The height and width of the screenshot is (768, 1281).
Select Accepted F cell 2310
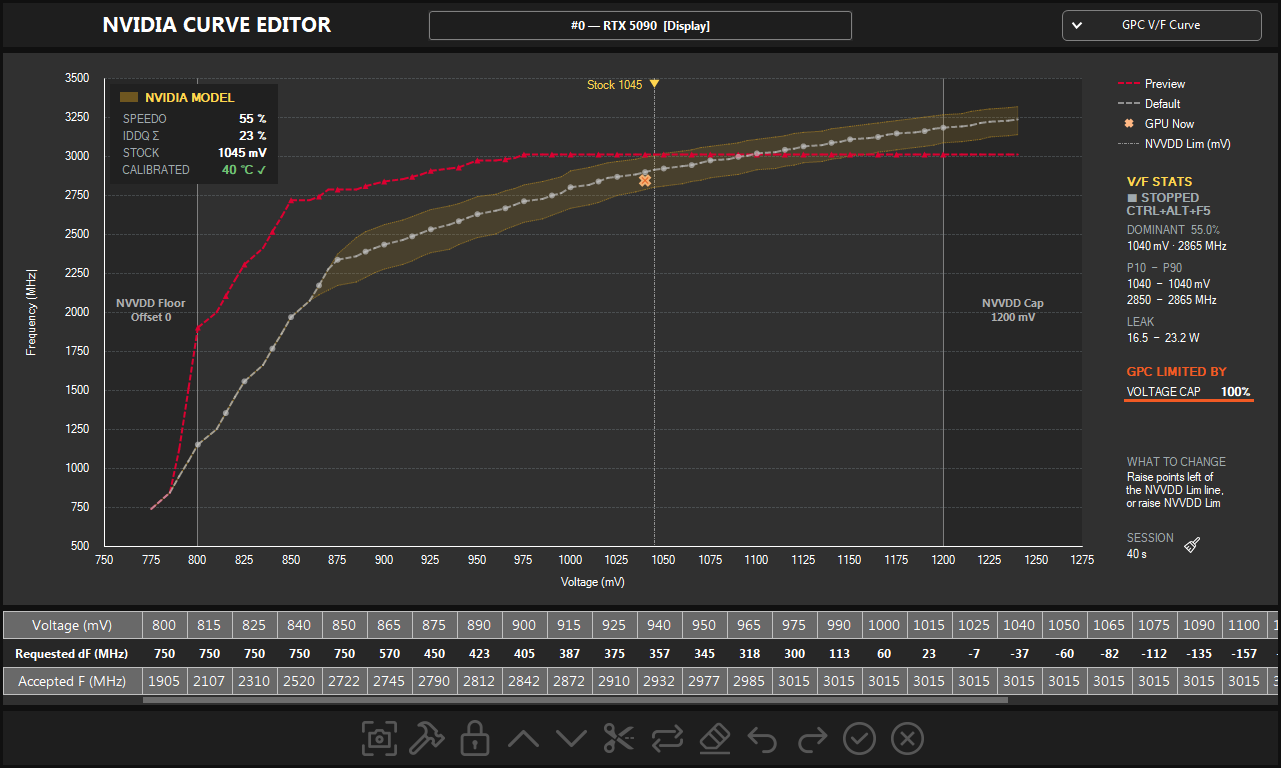(x=254, y=681)
